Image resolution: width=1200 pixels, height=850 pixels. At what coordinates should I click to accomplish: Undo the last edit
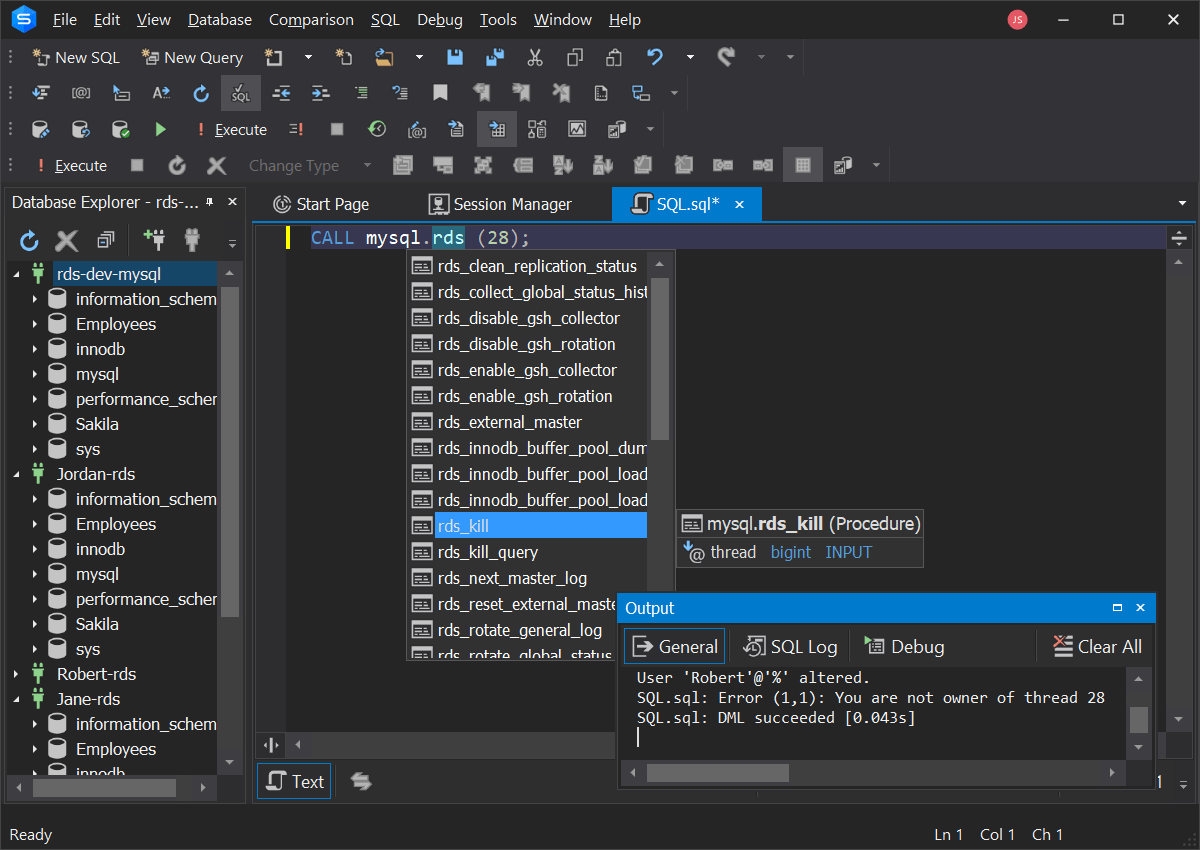tap(655, 57)
